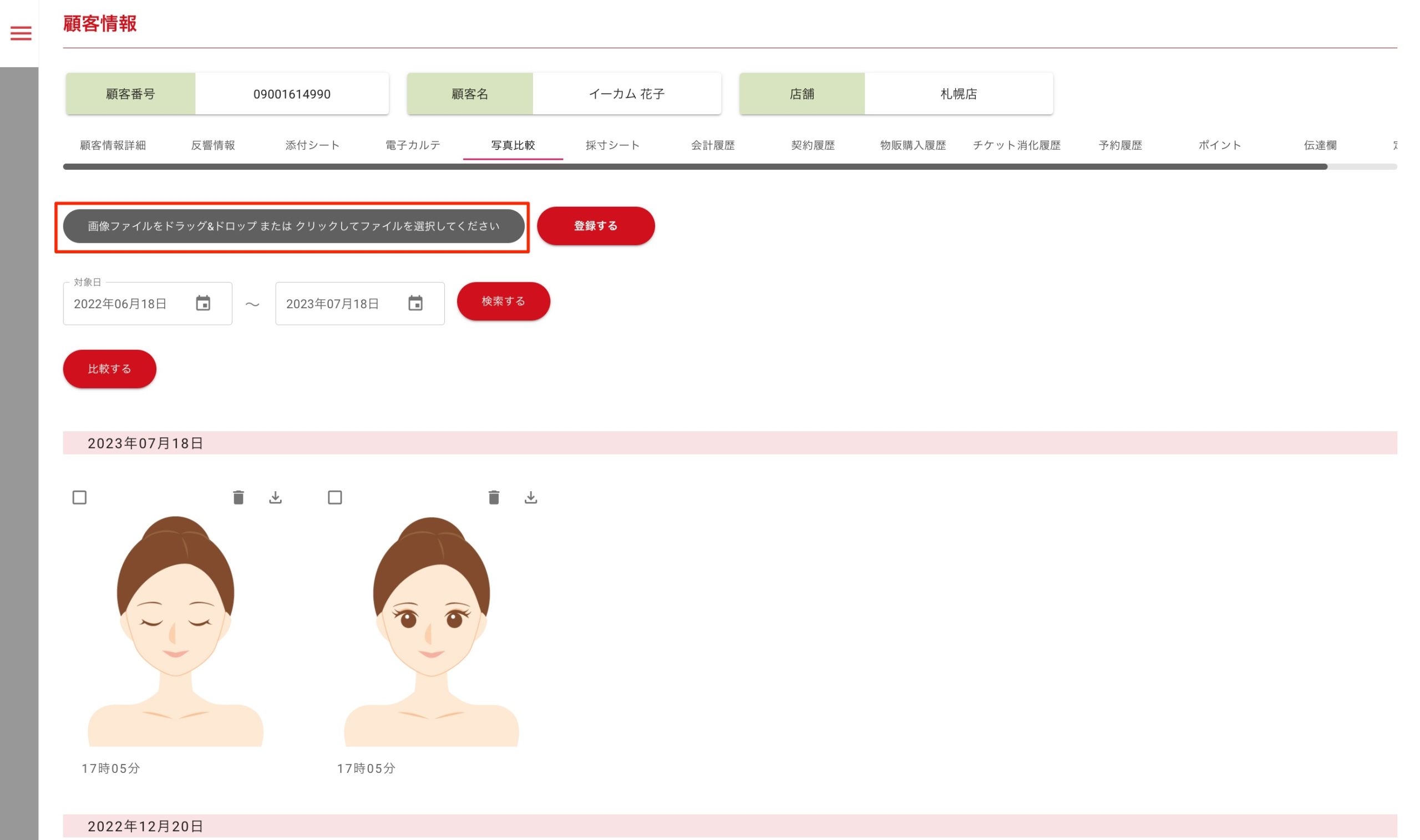
Task: Select checkbox for the second photo
Action: (334, 497)
